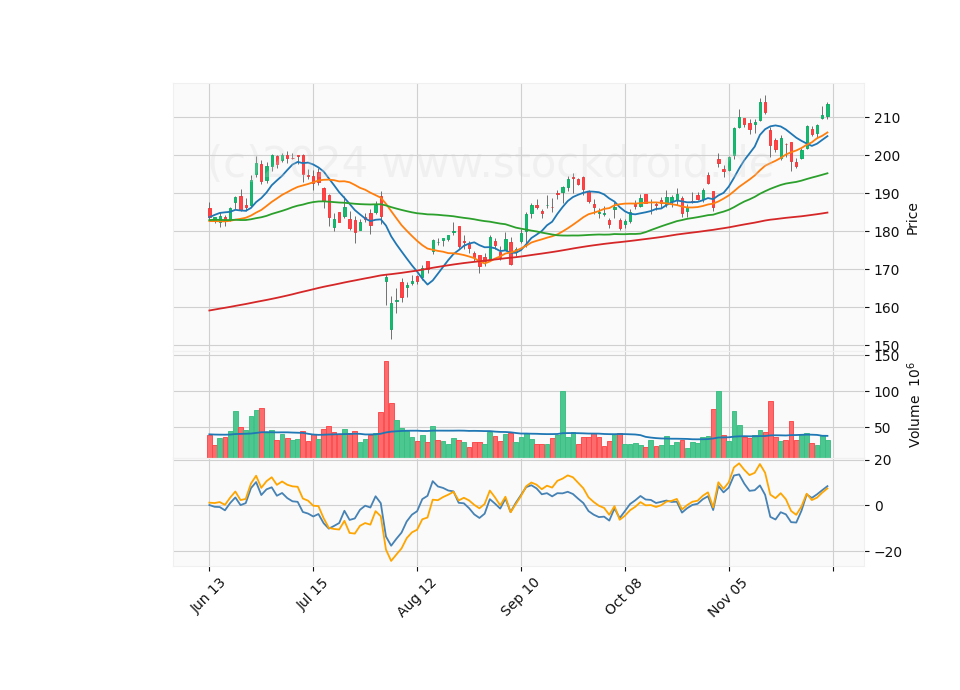Click the 100 volume tick label
960x690 pixels.
[887, 392]
